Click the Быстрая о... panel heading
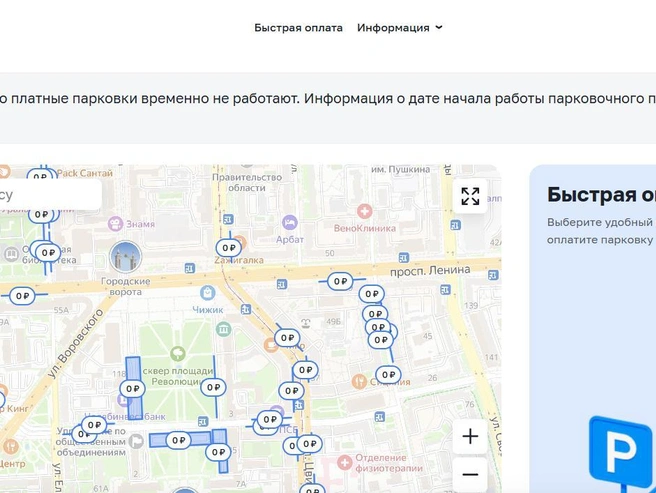Image resolution: width=656 pixels, height=493 pixels. (x=601, y=195)
